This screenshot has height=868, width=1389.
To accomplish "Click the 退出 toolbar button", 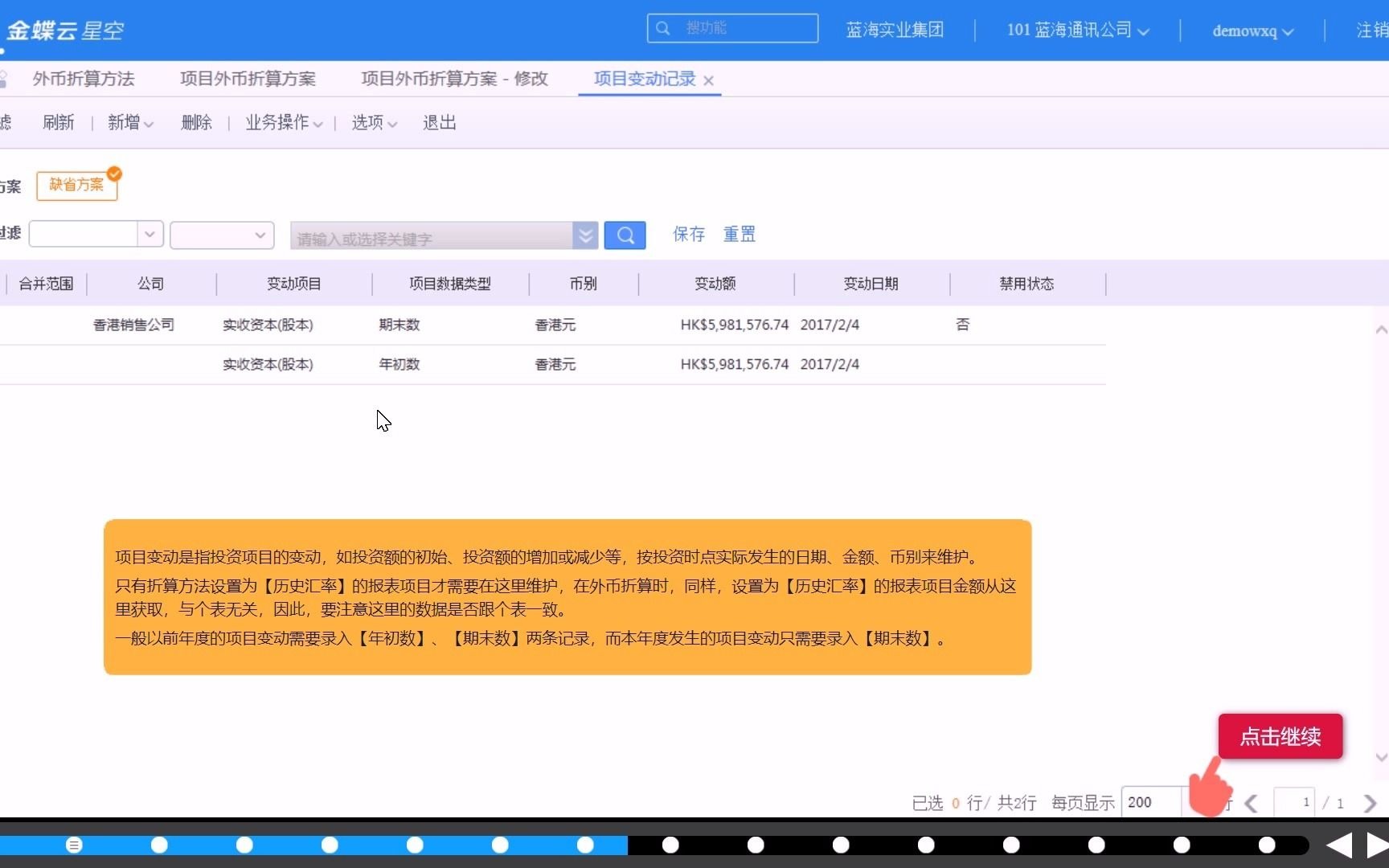I will pos(439,122).
